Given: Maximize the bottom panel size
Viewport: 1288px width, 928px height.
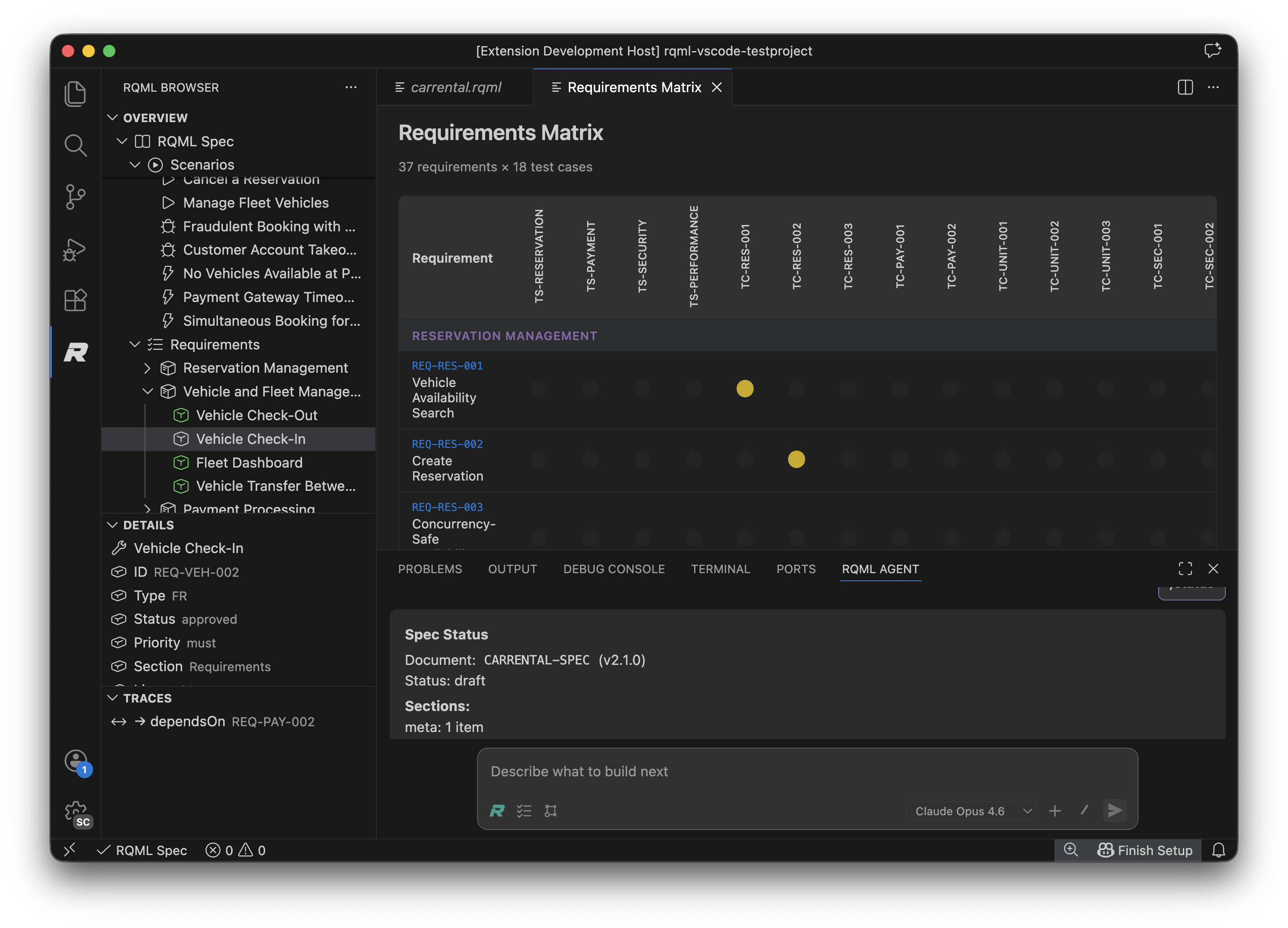Looking at the screenshot, I should (x=1185, y=569).
